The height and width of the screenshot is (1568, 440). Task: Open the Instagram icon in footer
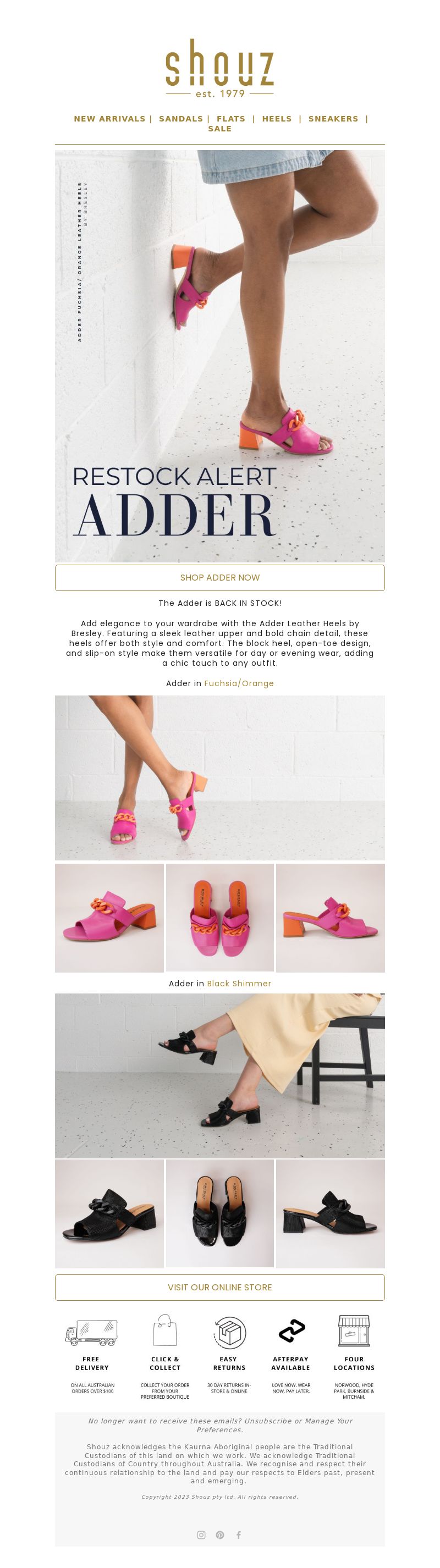201,1534
